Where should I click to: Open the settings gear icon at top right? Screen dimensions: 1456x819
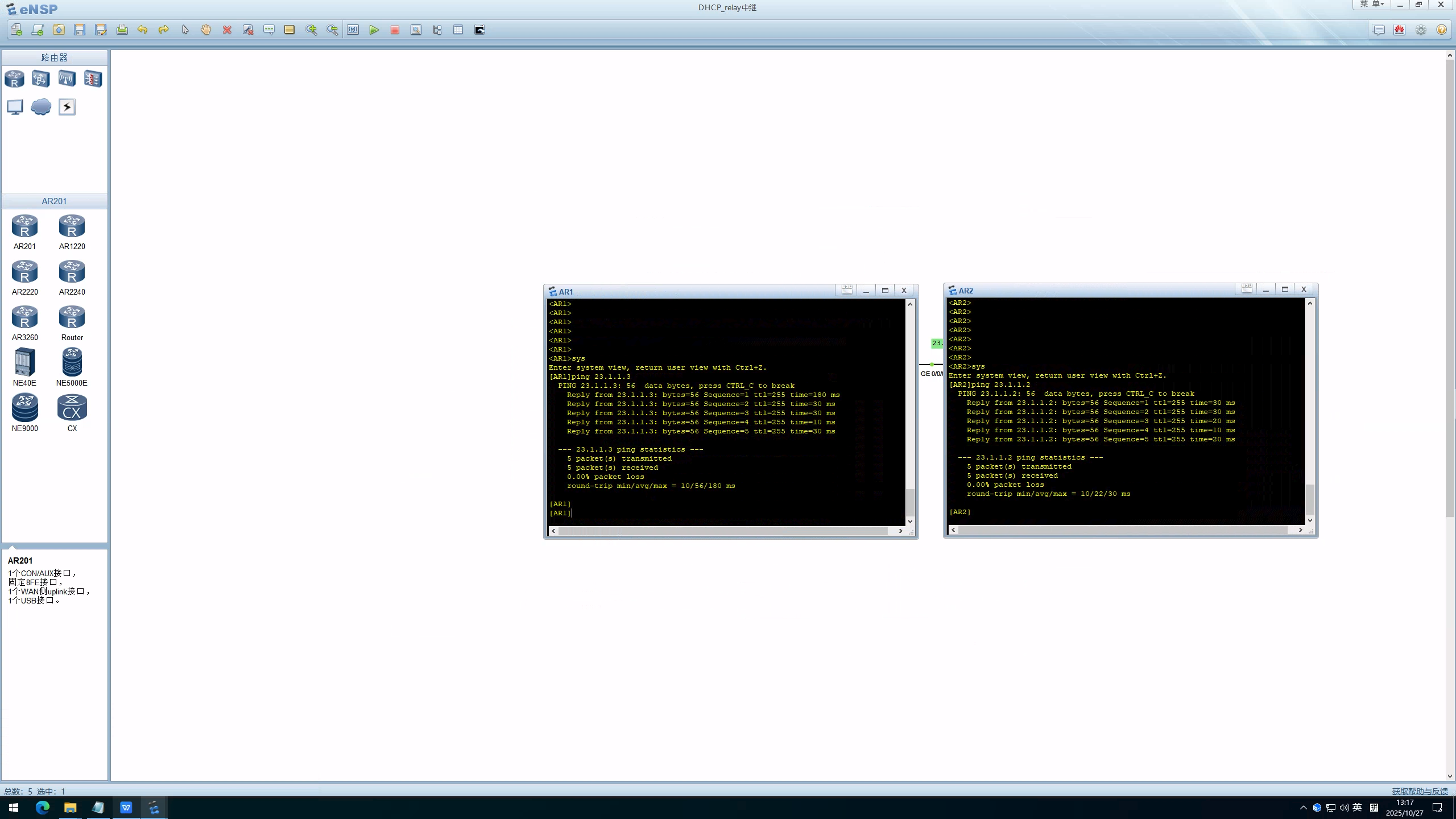(1421, 30)
